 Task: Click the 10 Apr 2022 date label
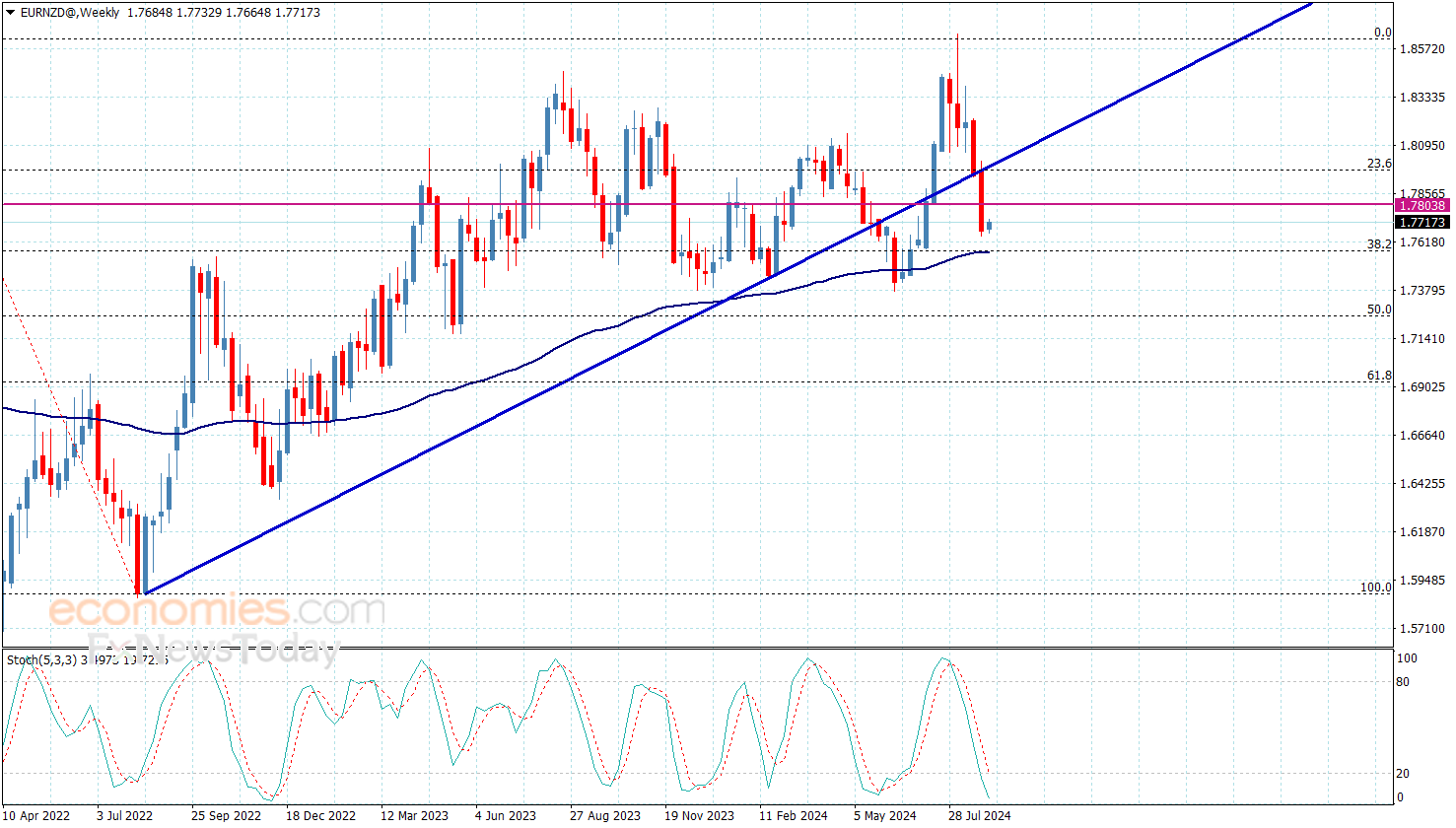point(35,815)
